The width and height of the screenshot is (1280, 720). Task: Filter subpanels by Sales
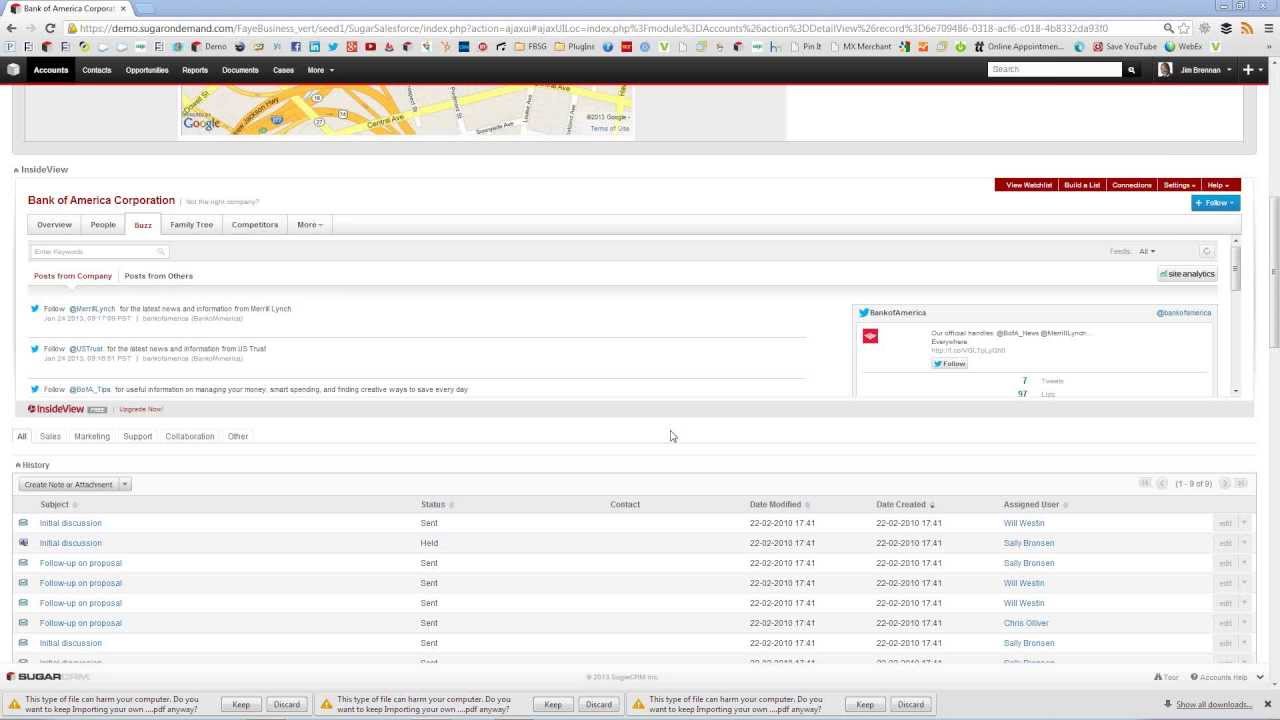coord(50,436)
